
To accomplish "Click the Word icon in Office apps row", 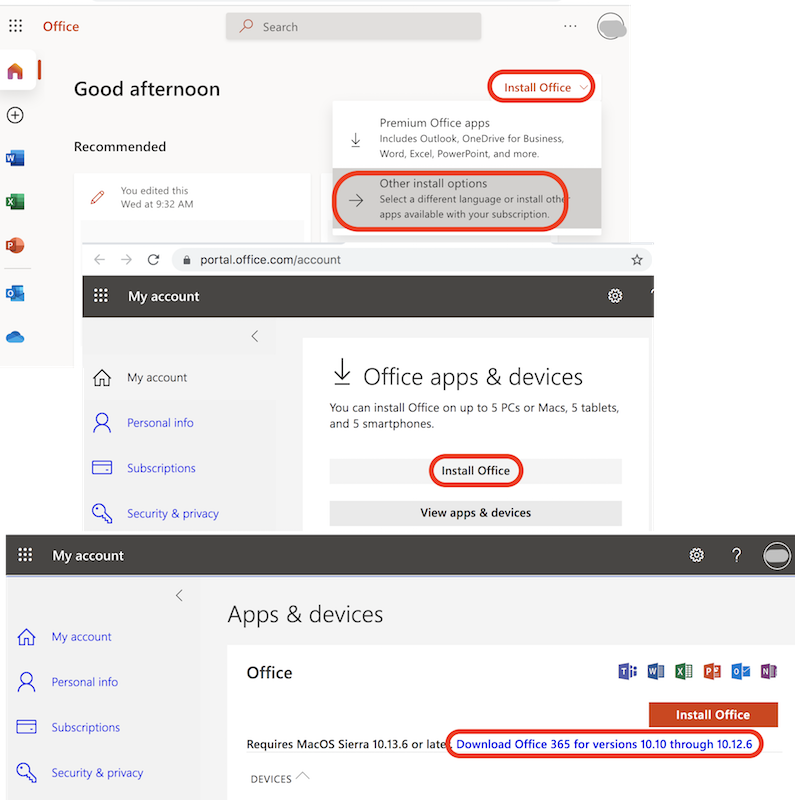I will (656, 671).
